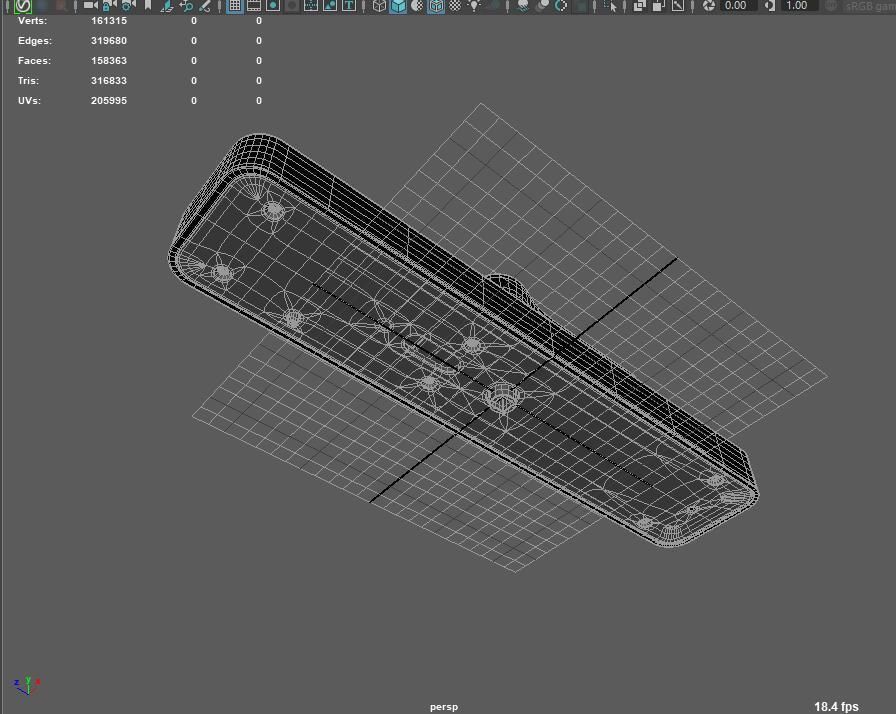Click the Edges count 319680

coord(109,41)
